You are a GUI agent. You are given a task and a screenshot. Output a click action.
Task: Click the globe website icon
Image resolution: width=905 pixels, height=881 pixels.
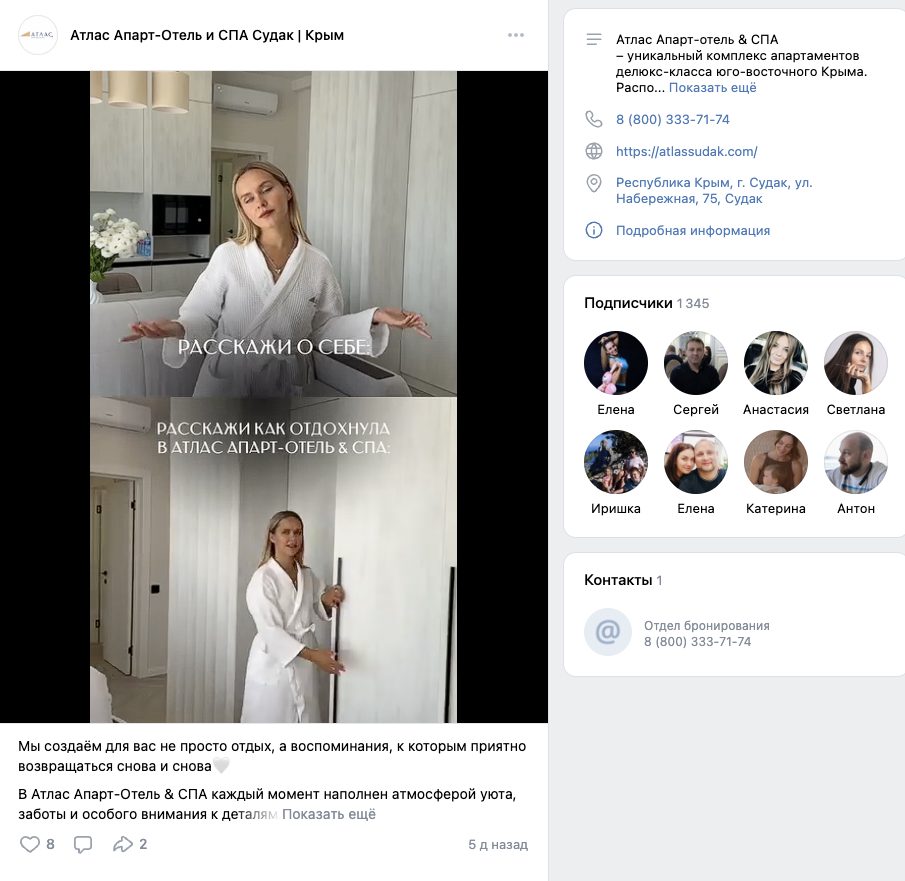(594, 151)
